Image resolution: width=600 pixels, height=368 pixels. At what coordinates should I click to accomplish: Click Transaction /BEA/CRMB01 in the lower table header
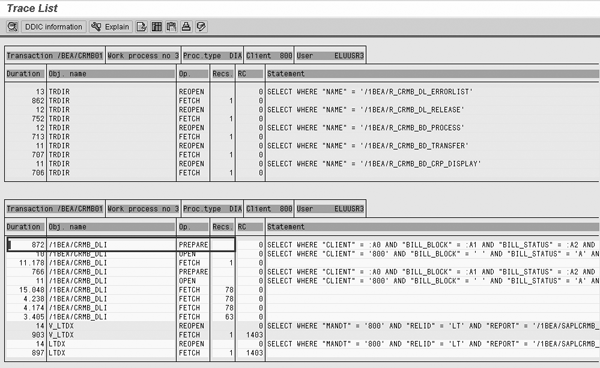click(55, 209)
